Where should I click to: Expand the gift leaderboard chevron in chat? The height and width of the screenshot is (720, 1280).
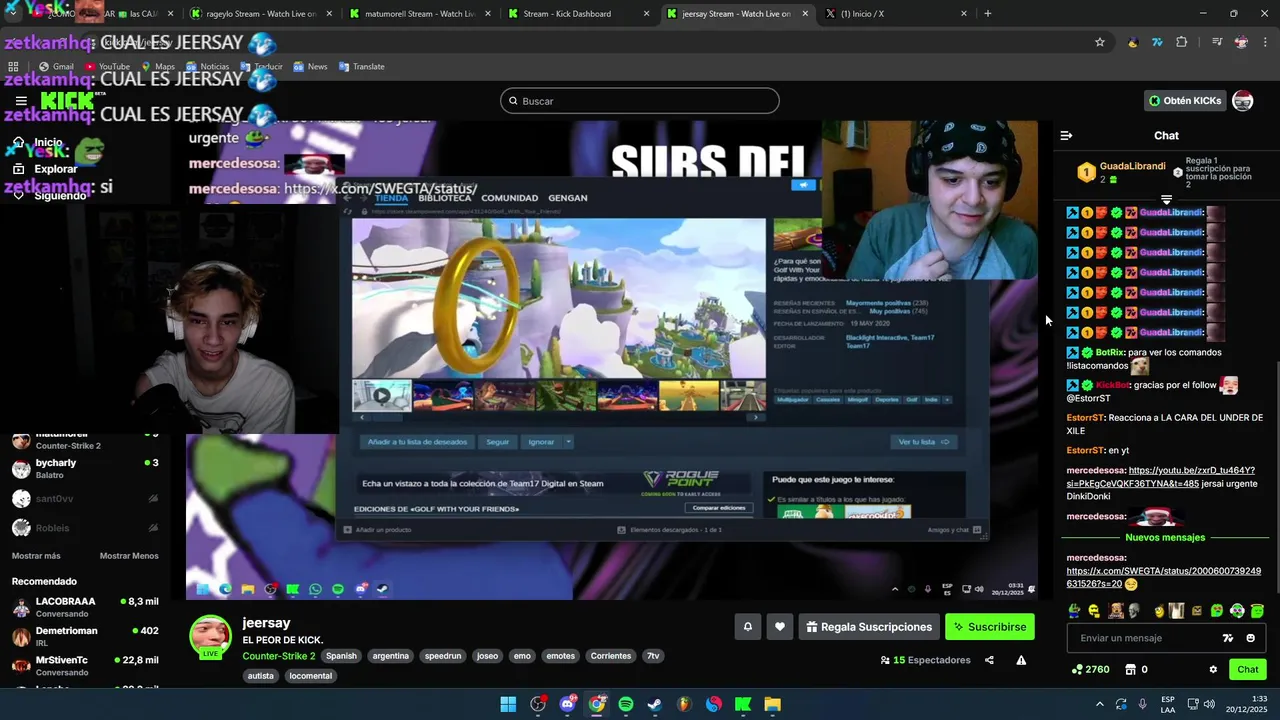[x=1166, y=199]
